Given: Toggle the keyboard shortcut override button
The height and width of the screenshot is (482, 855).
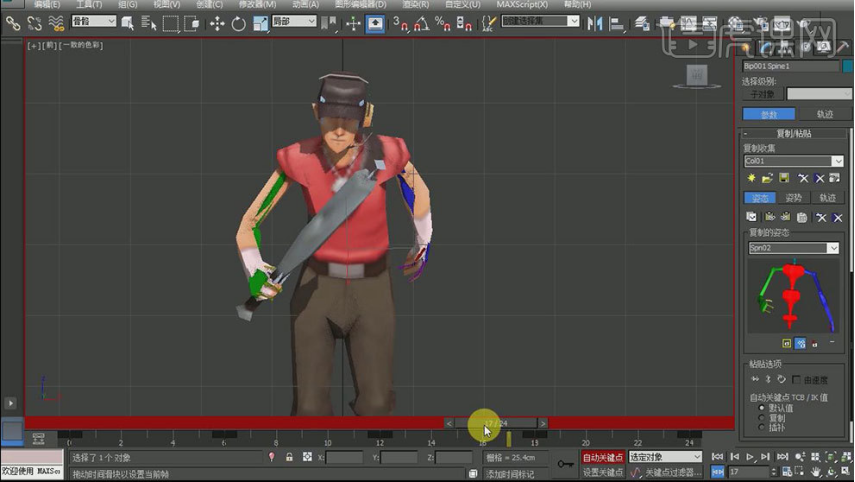Looking at the screenshot, I should (375, 23).
